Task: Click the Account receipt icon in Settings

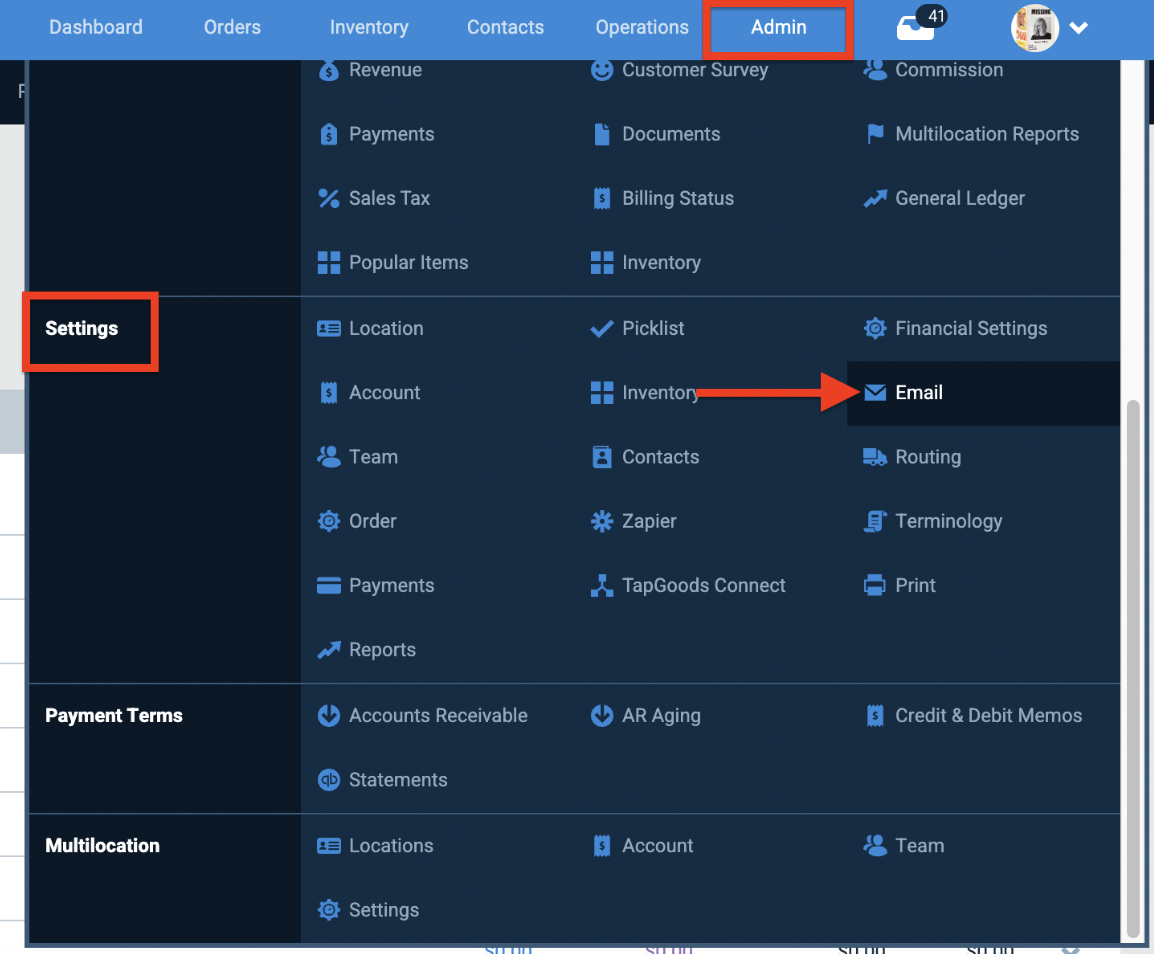Action: click(328, 392)
